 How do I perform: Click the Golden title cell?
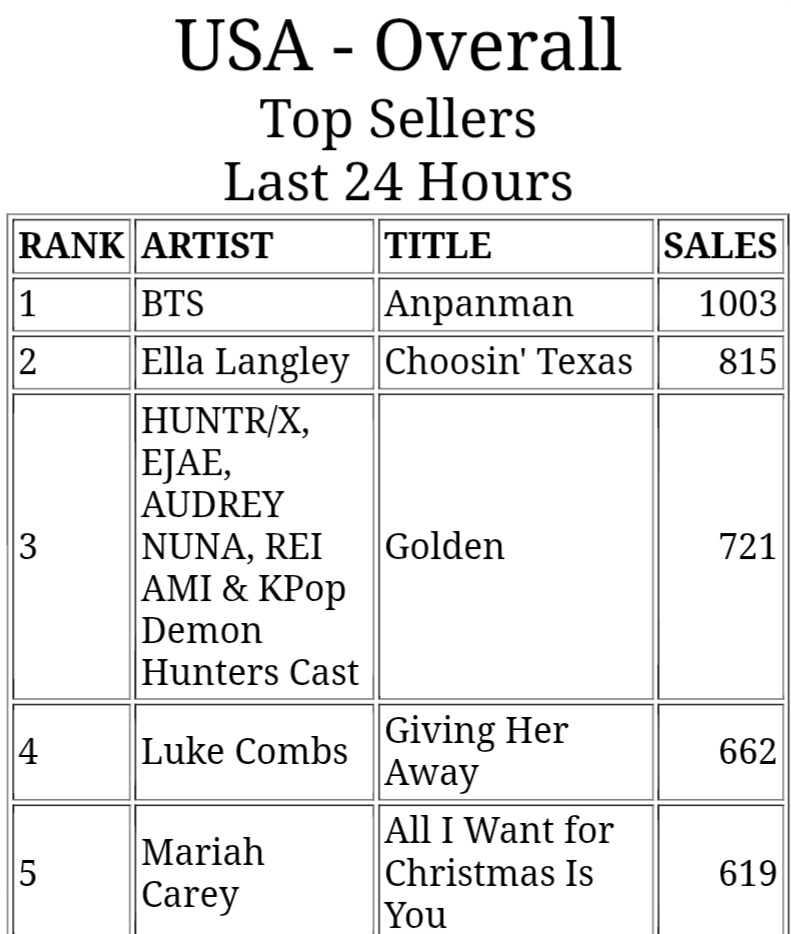tap(445, 546)
